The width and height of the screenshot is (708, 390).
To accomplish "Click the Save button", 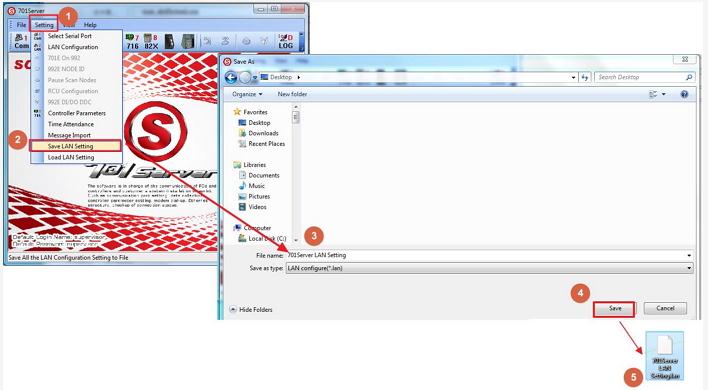I will tap(615, 309).
